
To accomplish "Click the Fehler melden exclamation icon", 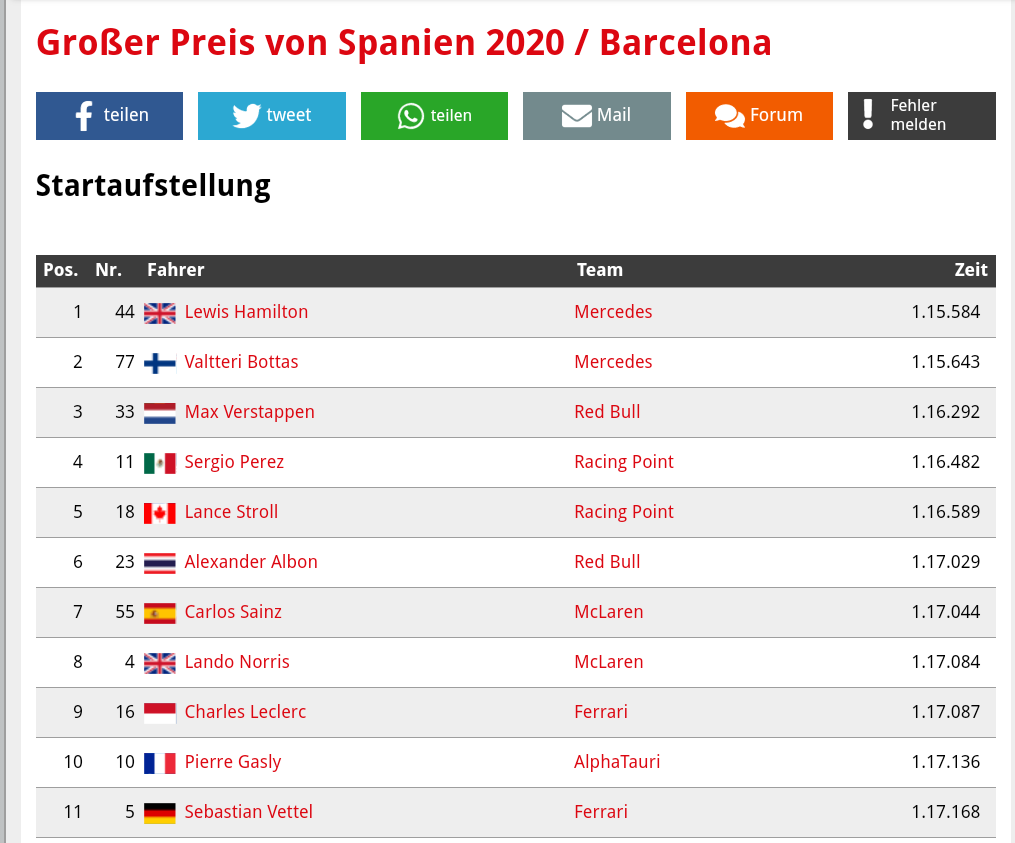I will click(868, 115).
